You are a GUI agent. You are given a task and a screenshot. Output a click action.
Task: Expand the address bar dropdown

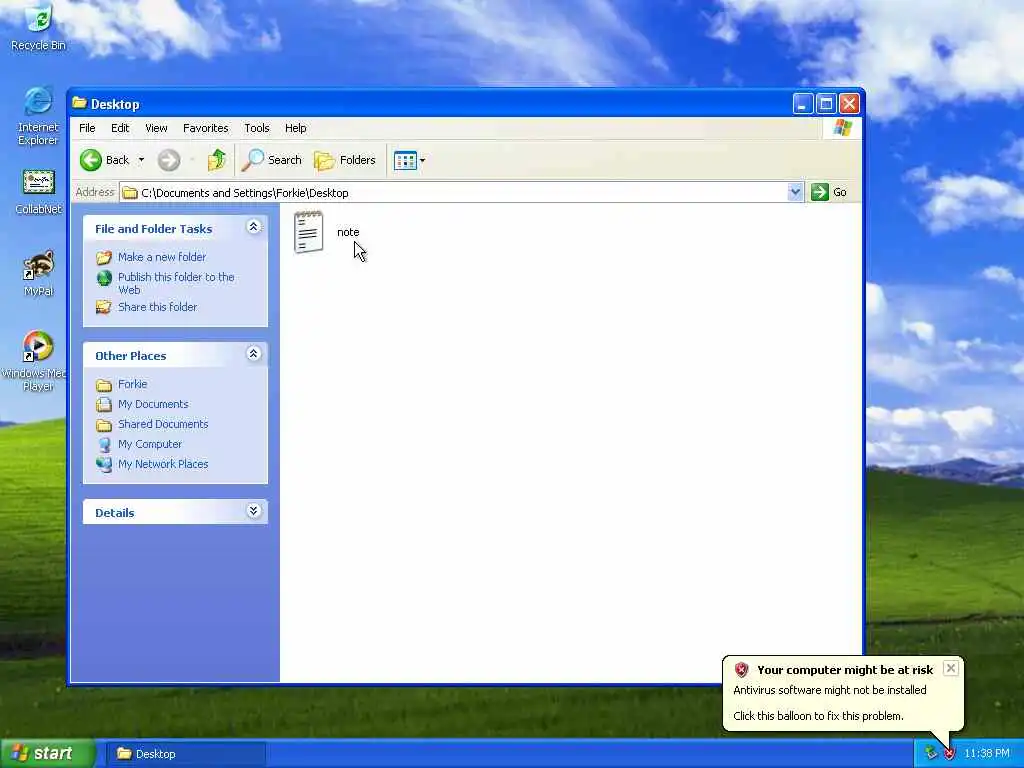tap(795, 192)
